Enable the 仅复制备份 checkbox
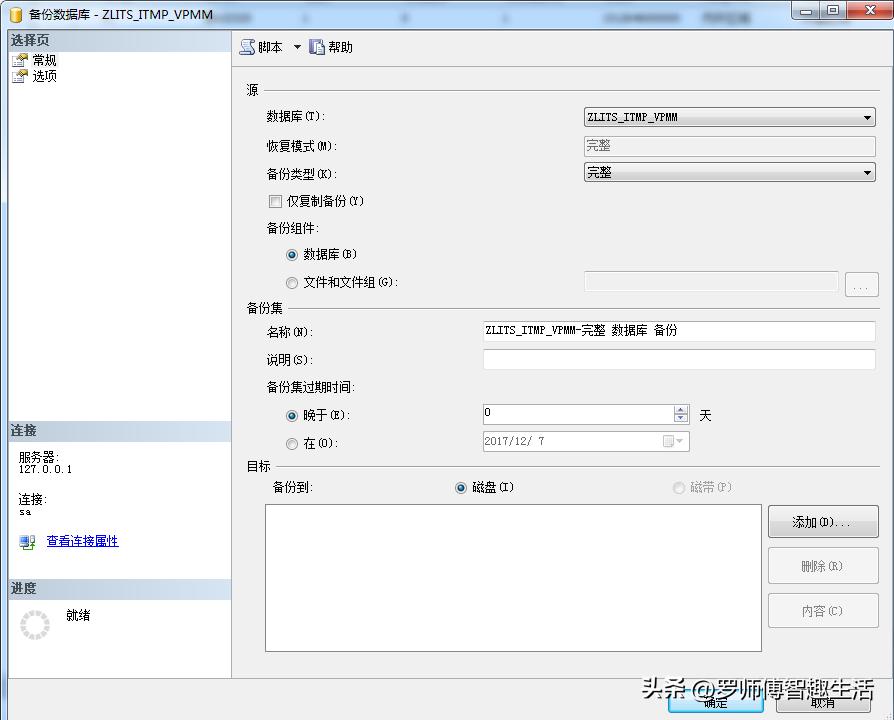Screen dimensions: 894x720 (x=275, y=201)
